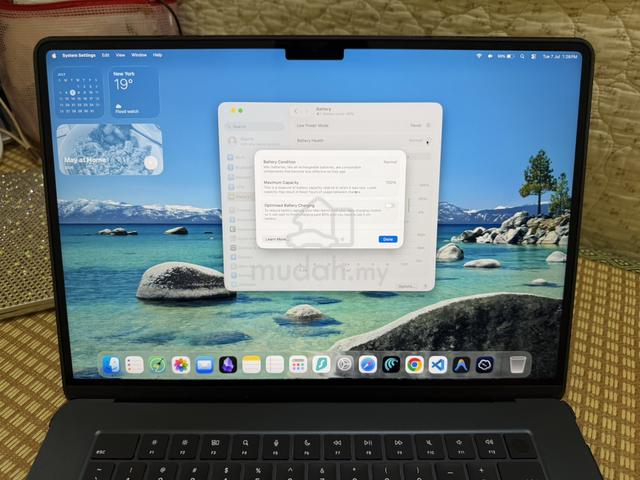Click the settings sidebar Search field
Image resolution: width=640 pixels, height=480 pixels.
point(255,127)
